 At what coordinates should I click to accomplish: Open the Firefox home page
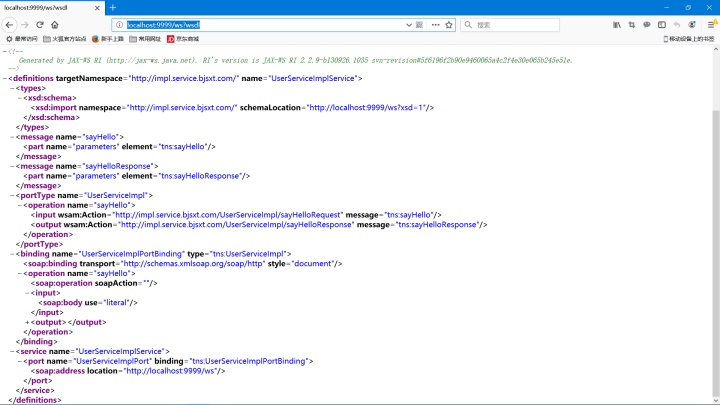tap(55, 25)
